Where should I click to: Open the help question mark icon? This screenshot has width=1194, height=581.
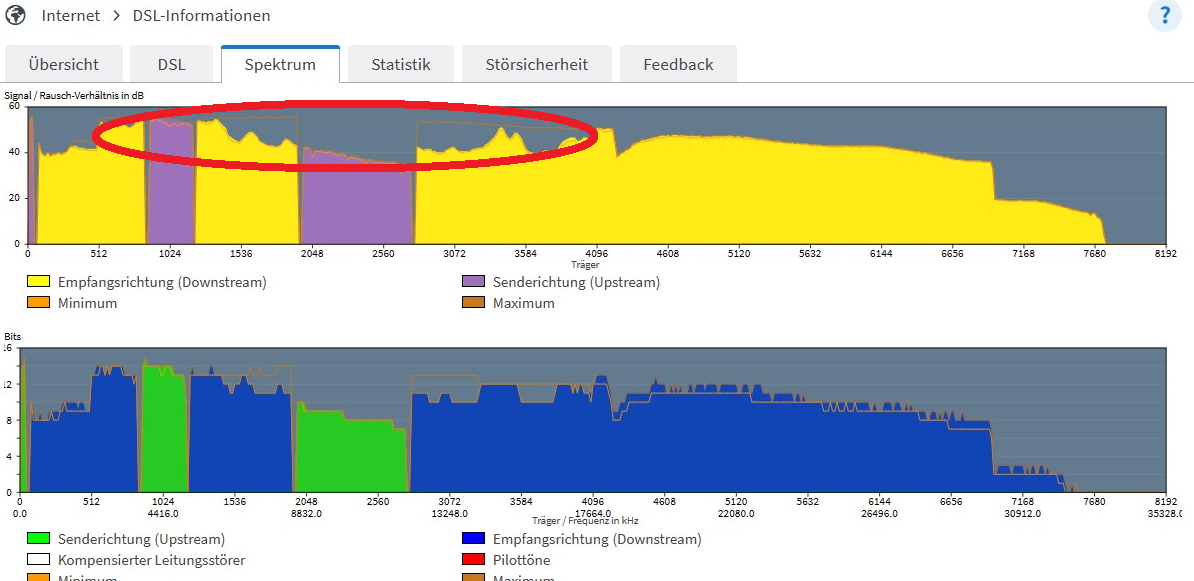click(1164, 16)
